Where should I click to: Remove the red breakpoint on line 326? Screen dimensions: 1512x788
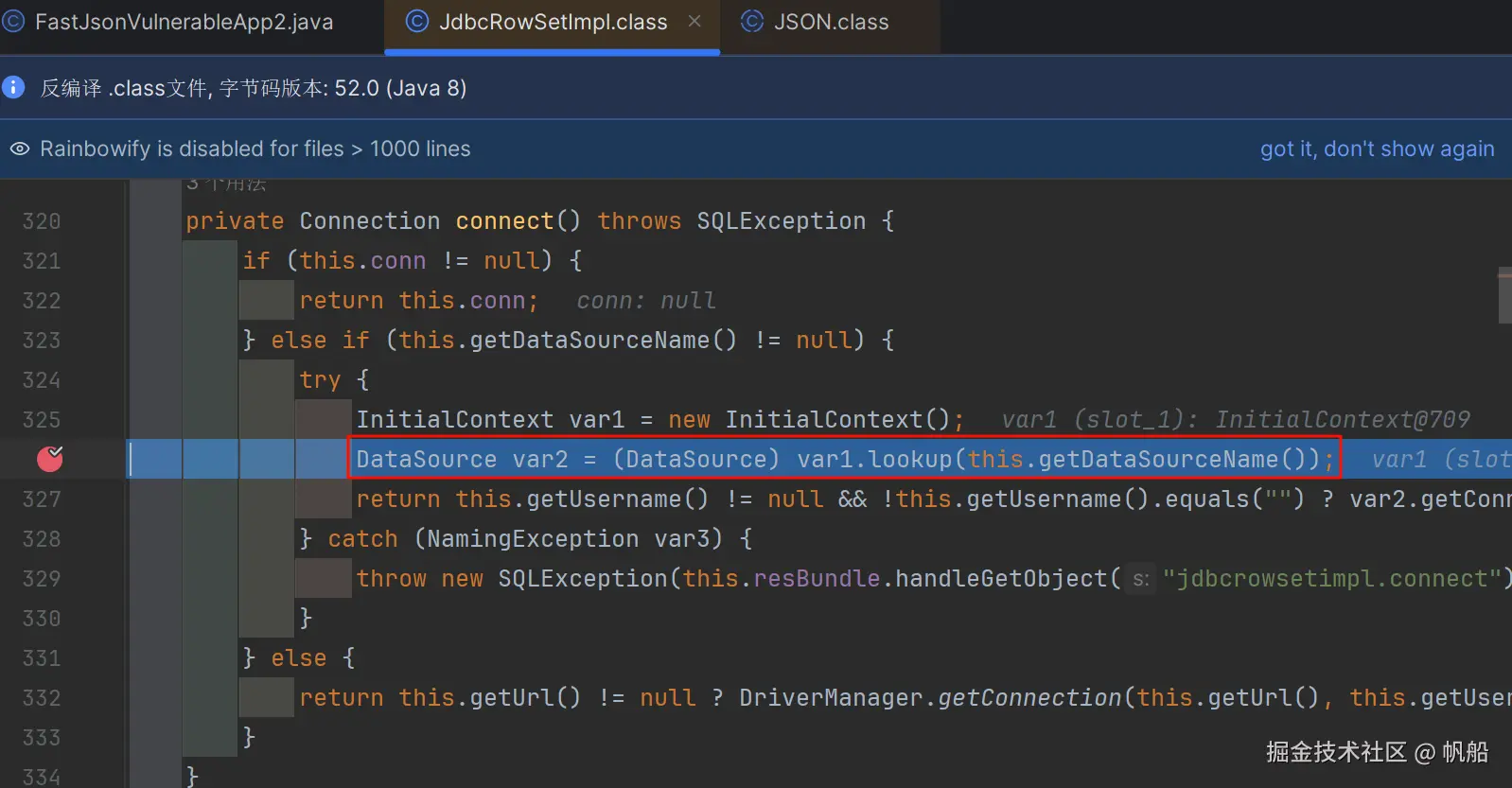[49, 459]
